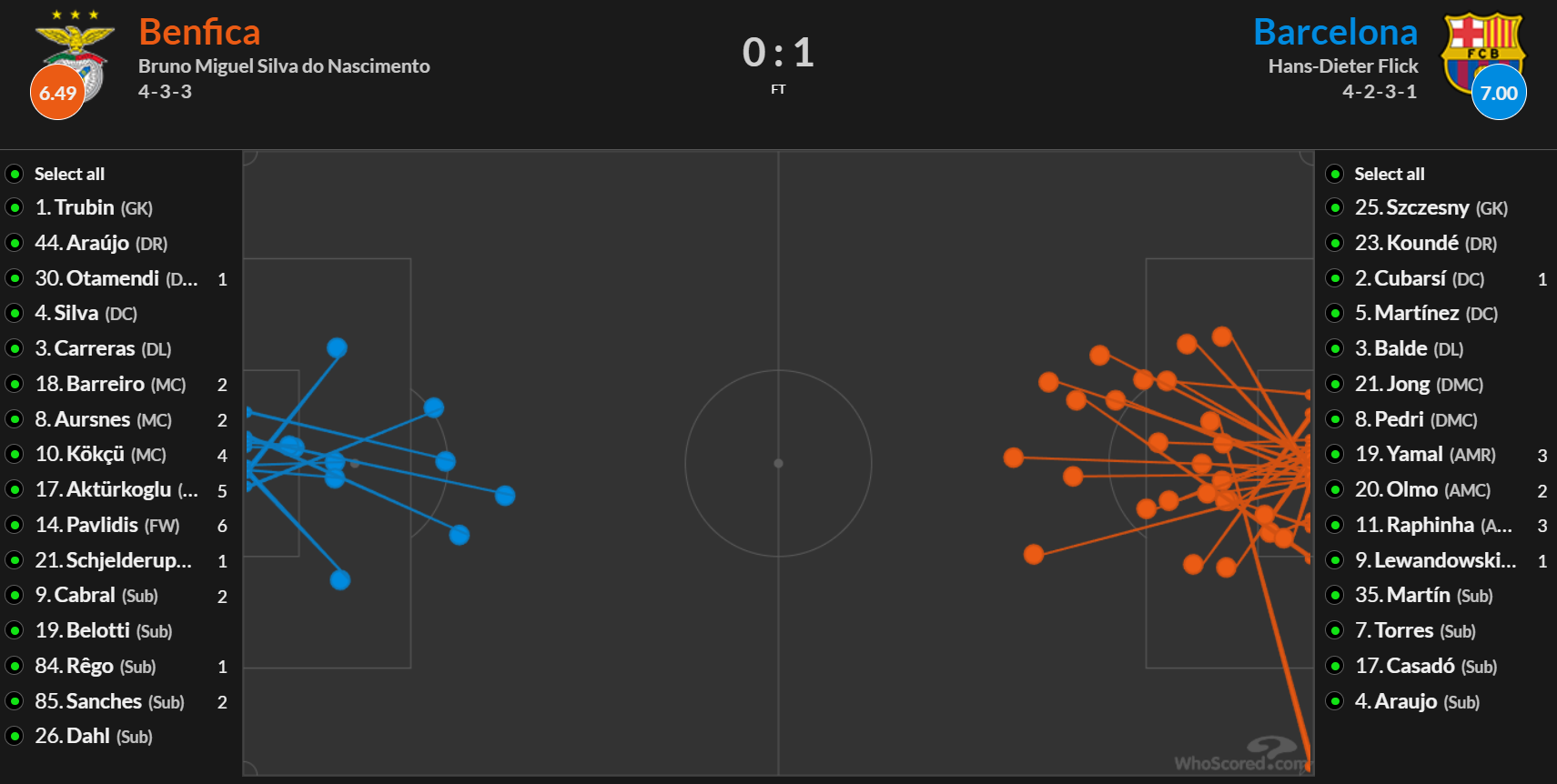
Task: Open the Benfica team name link
Action: click(x=199, y=33)
